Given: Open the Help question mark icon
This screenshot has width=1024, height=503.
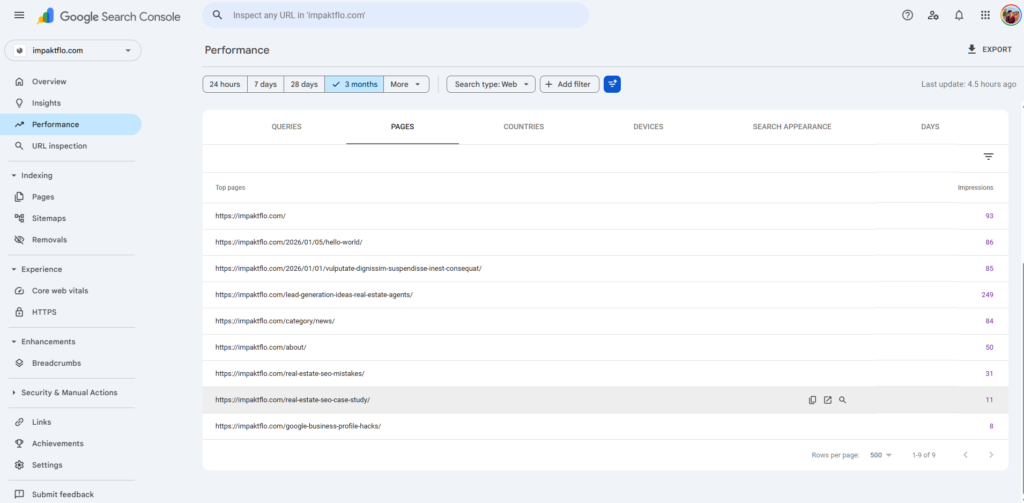Looking at the screenshot, I should coord(907,15).
